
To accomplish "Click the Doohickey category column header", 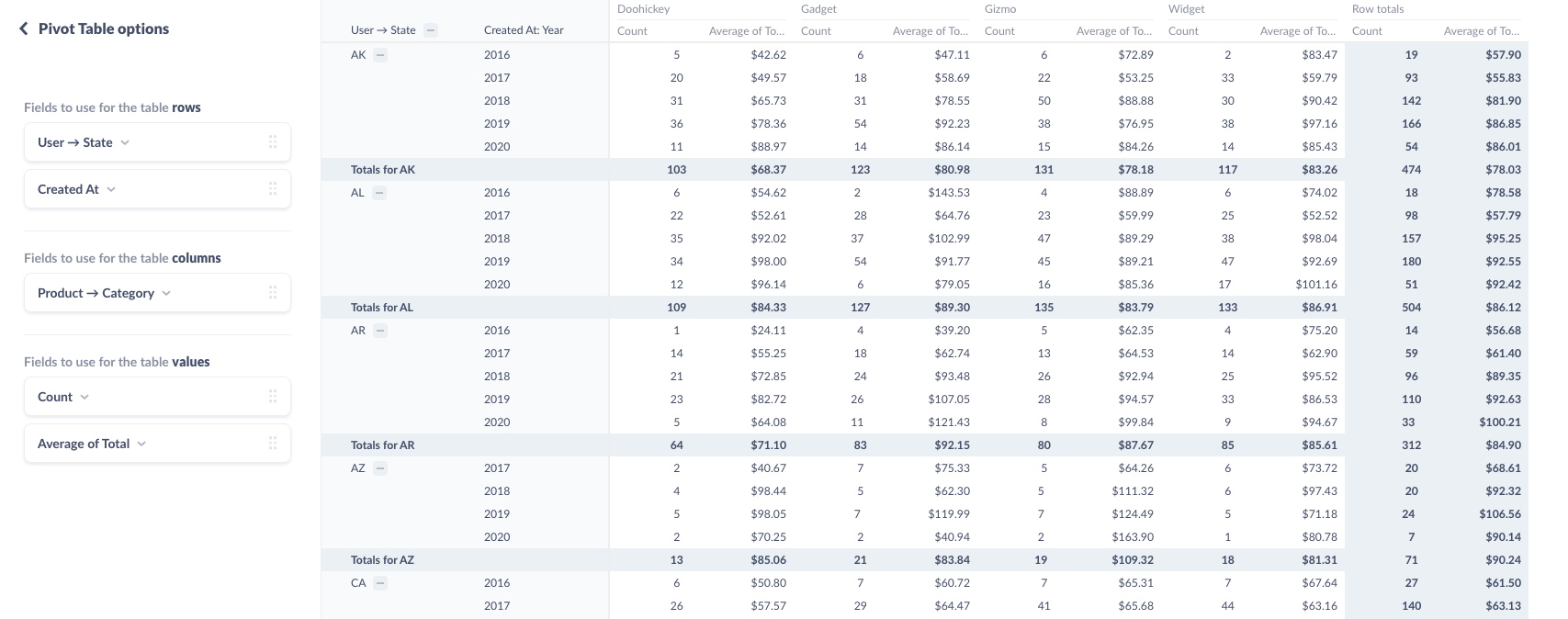I will [643, 9].
